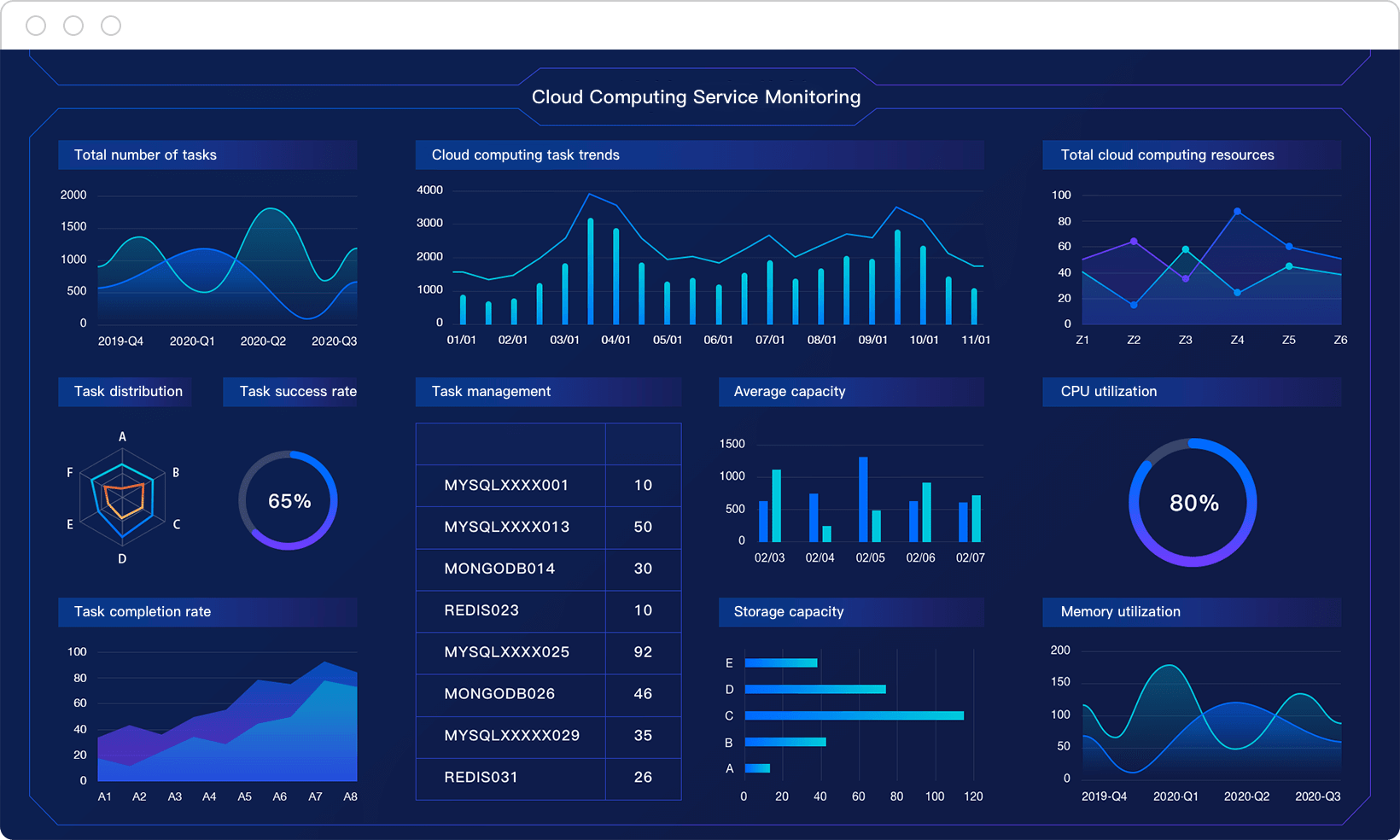Viewport: 1400px width, 840px height.
Task: Select the MONGODB026 table row
Action: tap(548, 694)
